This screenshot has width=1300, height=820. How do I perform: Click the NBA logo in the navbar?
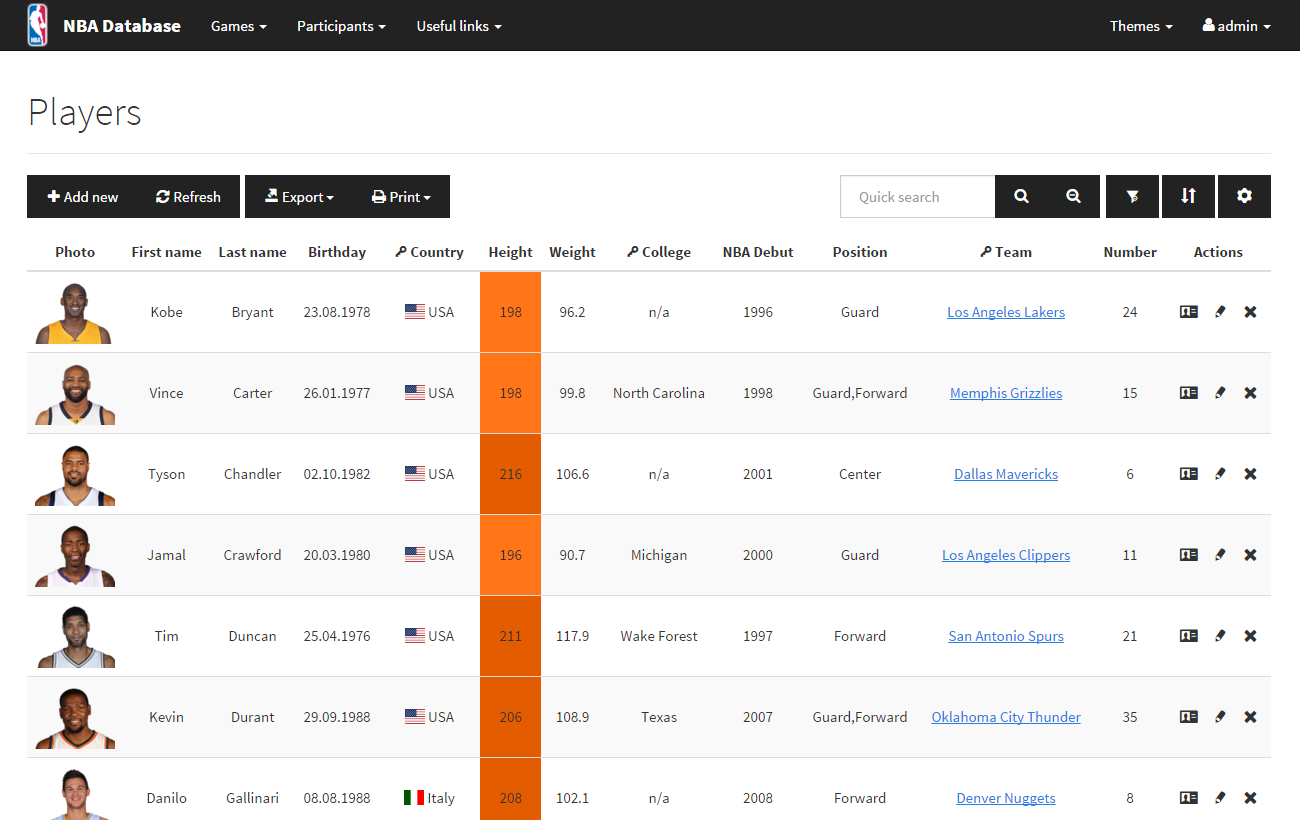tap(37, 25)
